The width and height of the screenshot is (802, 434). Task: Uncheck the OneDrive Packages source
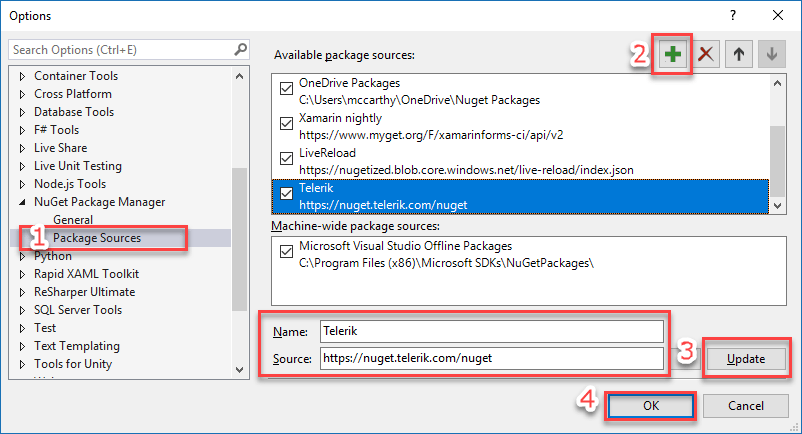288,91
